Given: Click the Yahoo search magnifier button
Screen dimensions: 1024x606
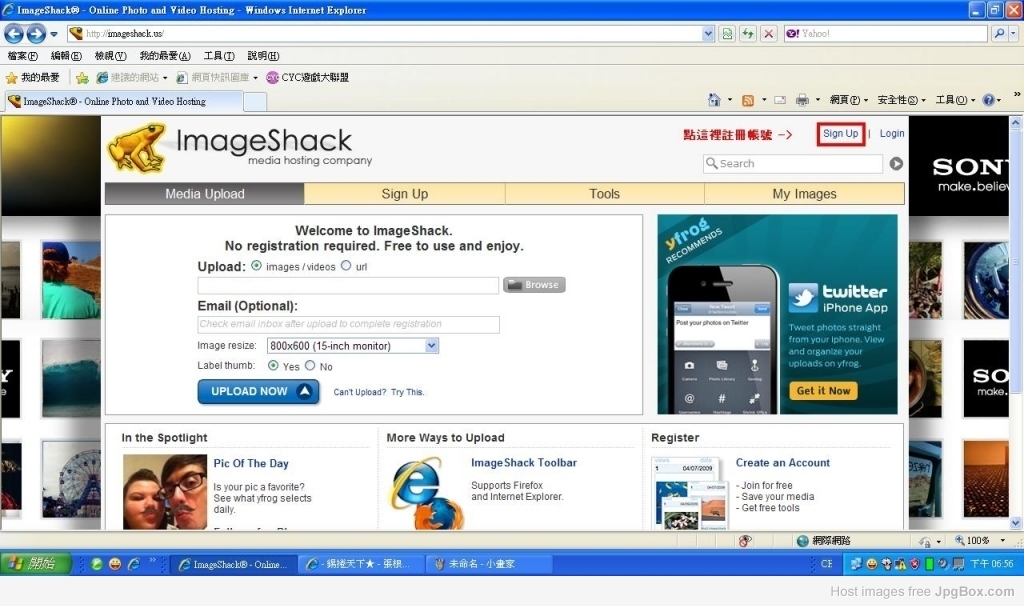Looking at the screenshot, I should click(x=1000, y=34).
